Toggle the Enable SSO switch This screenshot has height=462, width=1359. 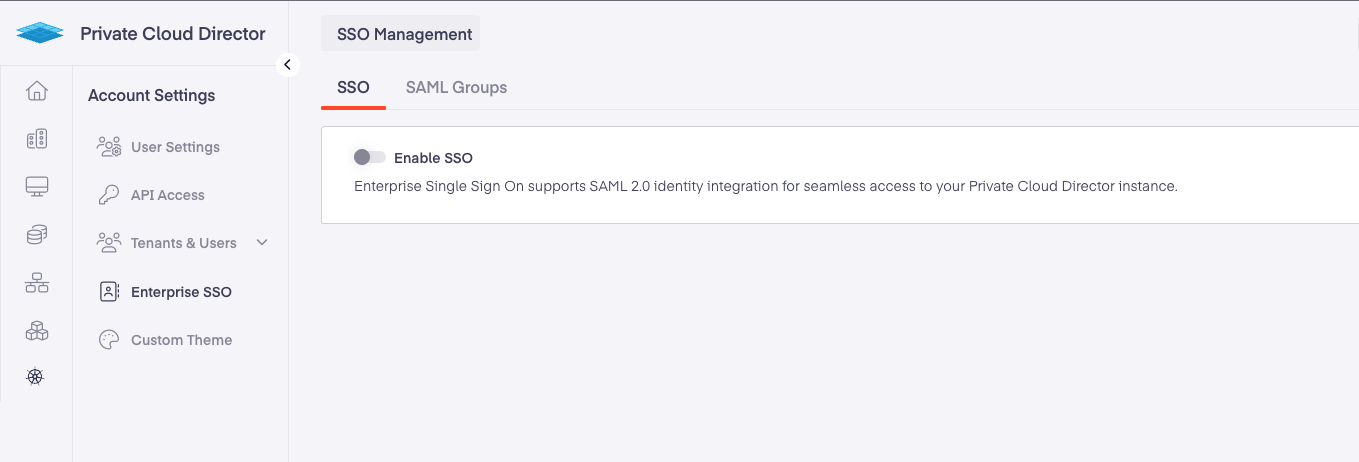point(369,157)
